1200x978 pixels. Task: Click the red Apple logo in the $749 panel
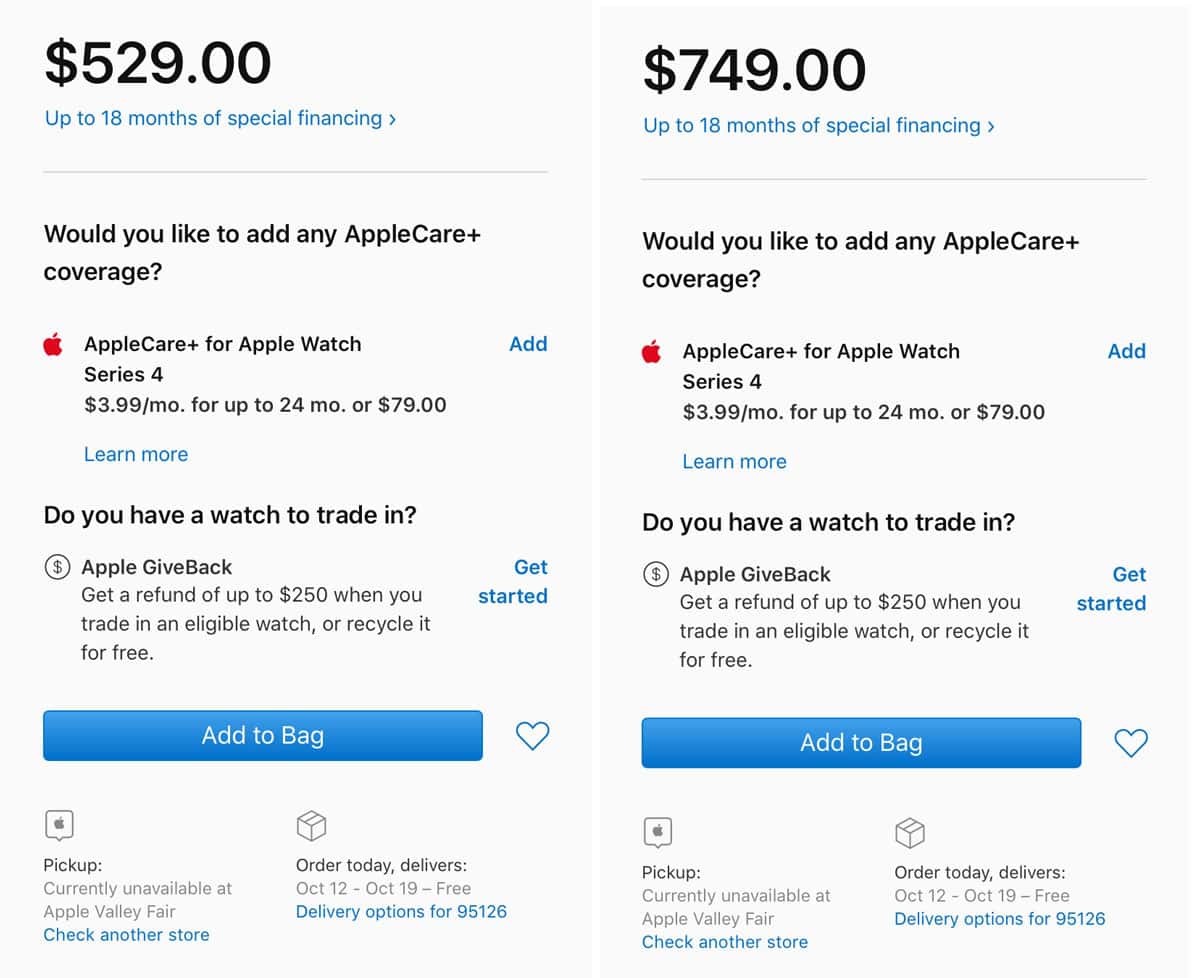(652, 352)
